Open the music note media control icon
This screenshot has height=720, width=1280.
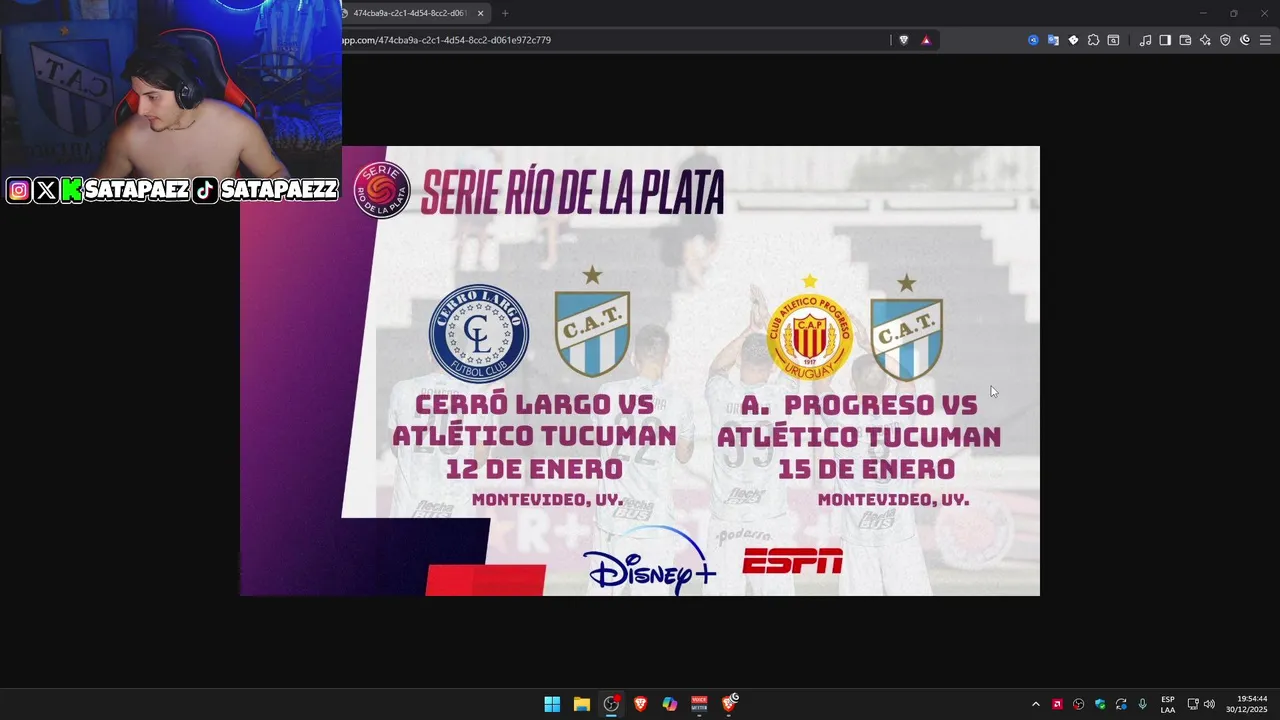tap(1145, 40)
